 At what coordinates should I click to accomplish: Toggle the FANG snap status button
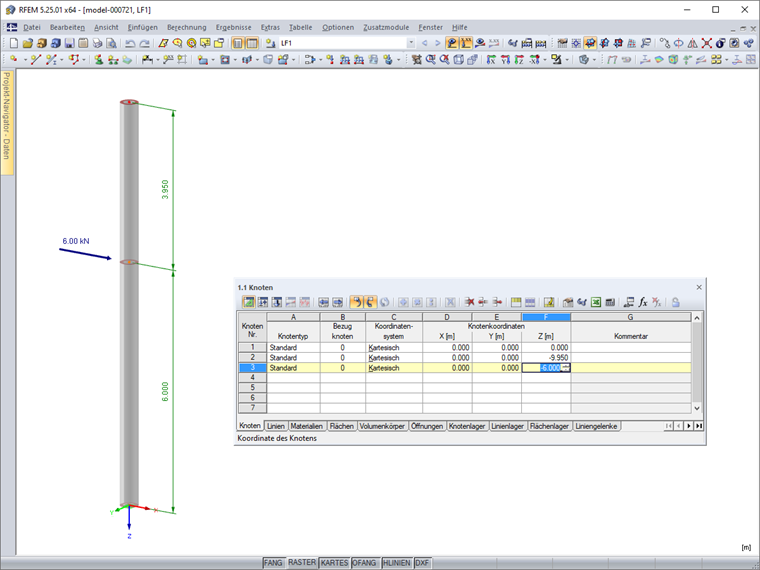click(x=273, y=563)
